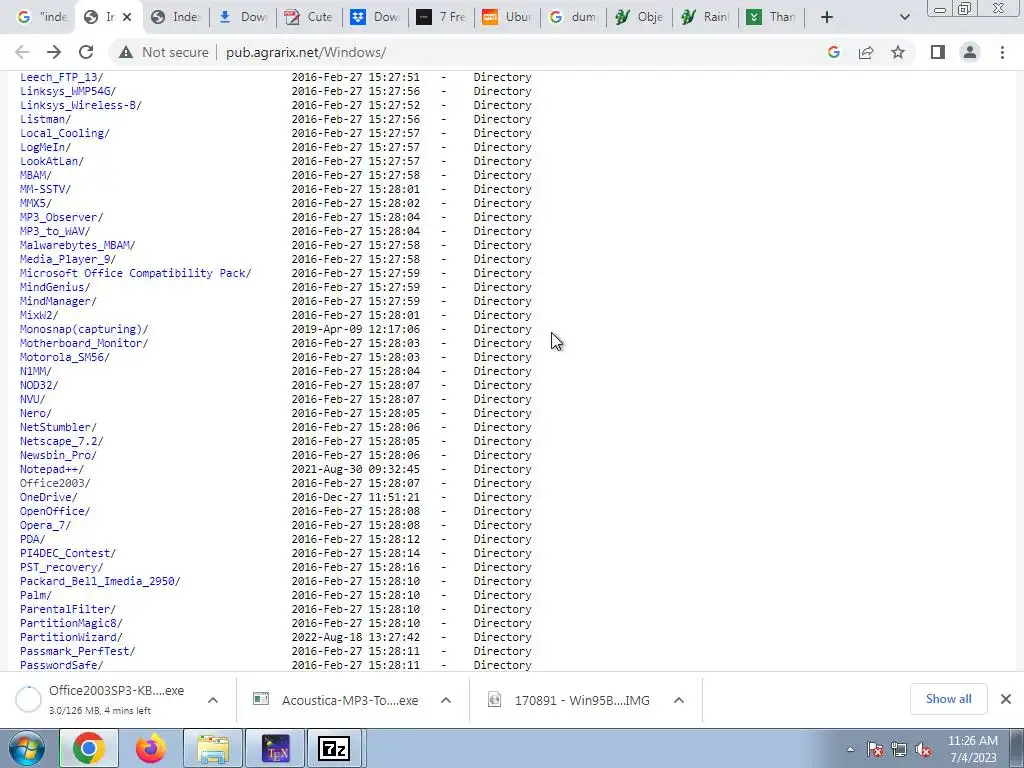Screen dimensions: 1024x768
Task: Open the PartitionWizard/ directory
Action: click(71, 637)
